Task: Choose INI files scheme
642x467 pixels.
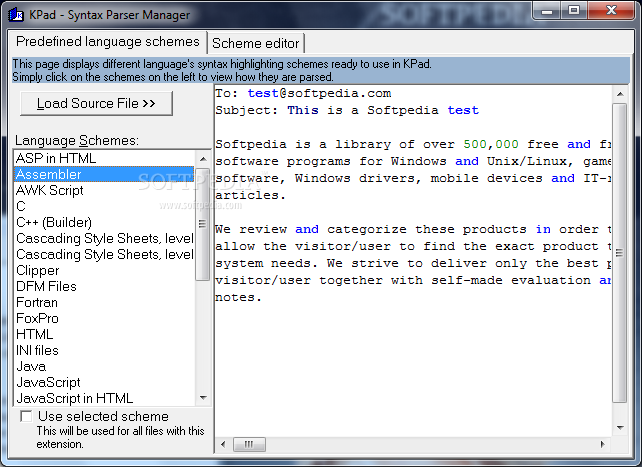Action: pos(104,350)
